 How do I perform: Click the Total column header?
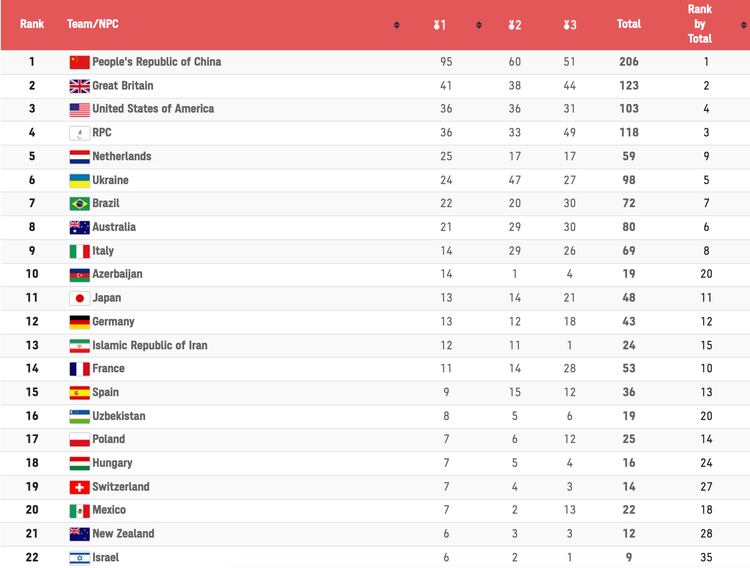(629, 24)
